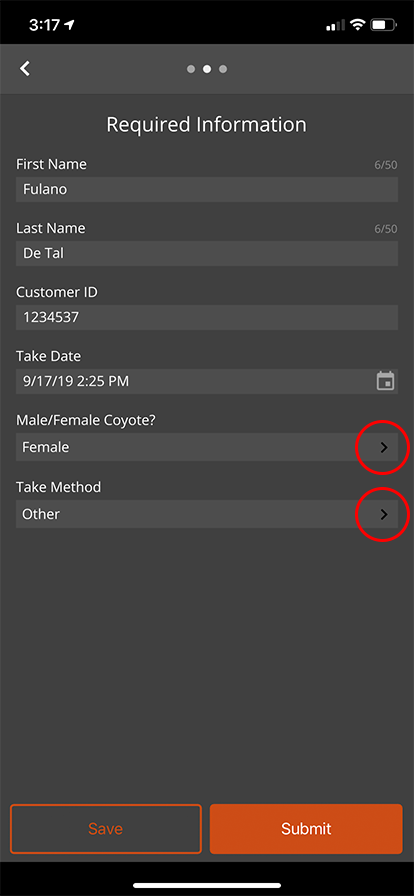The image size is (414, 896).
Task: Open the Other take method field
Action: click(207, 514)
